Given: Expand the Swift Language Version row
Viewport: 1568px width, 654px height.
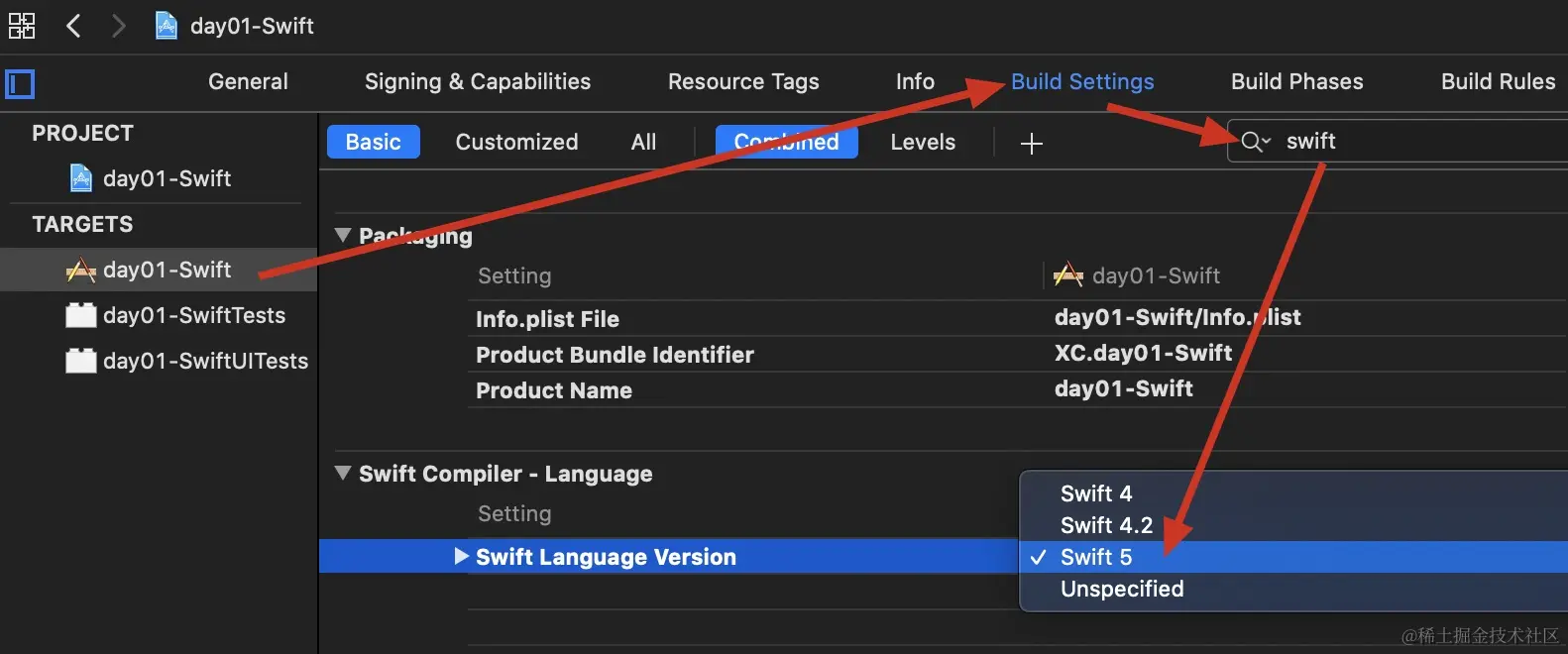Looking at the screenshot, I should point(461,556).
